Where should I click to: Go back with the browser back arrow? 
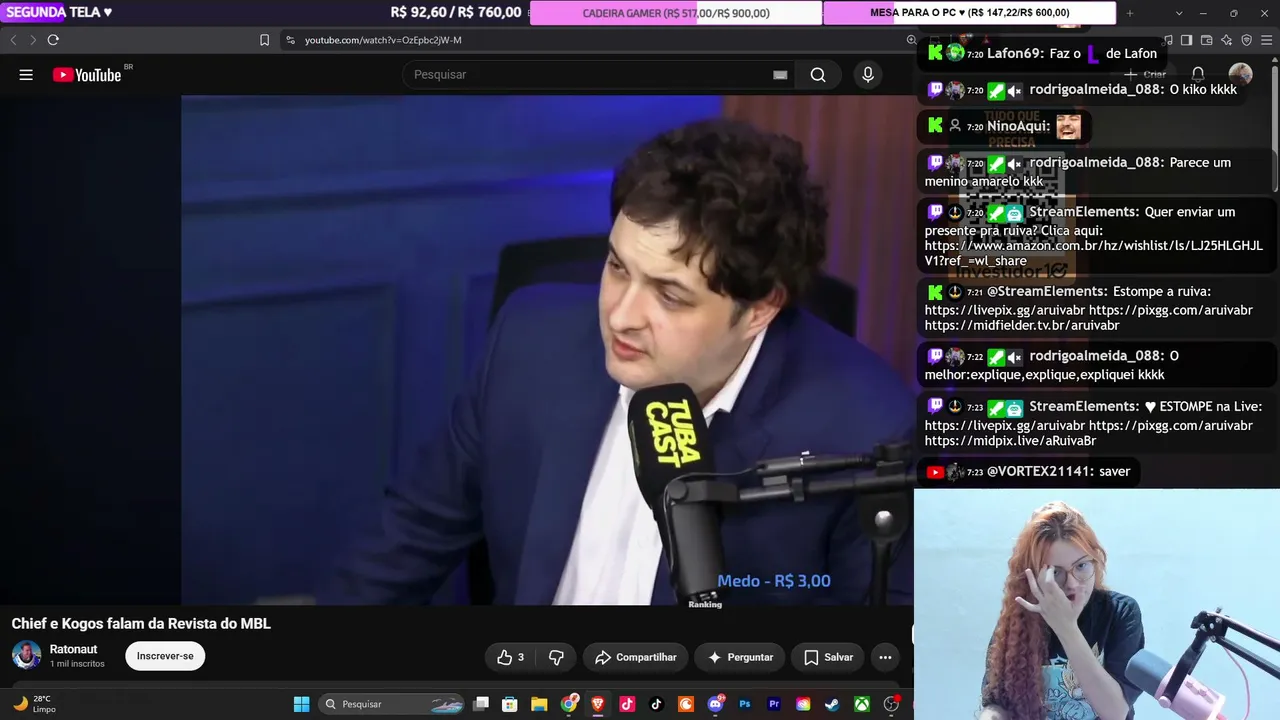13,40
